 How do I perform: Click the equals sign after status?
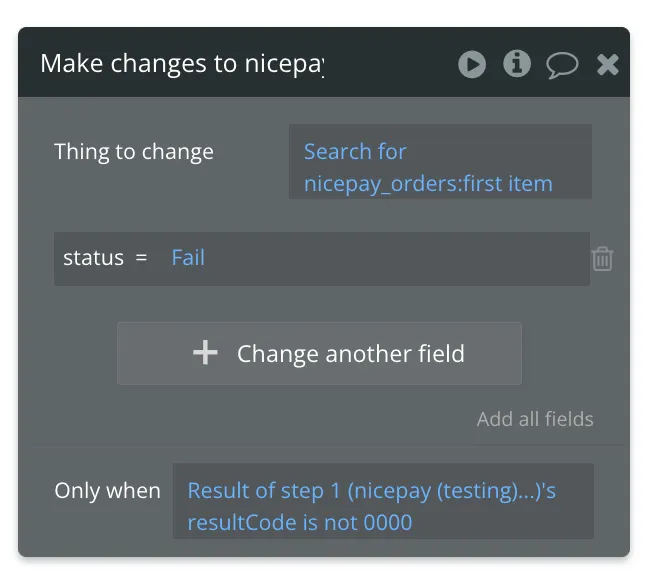[141, 258]
